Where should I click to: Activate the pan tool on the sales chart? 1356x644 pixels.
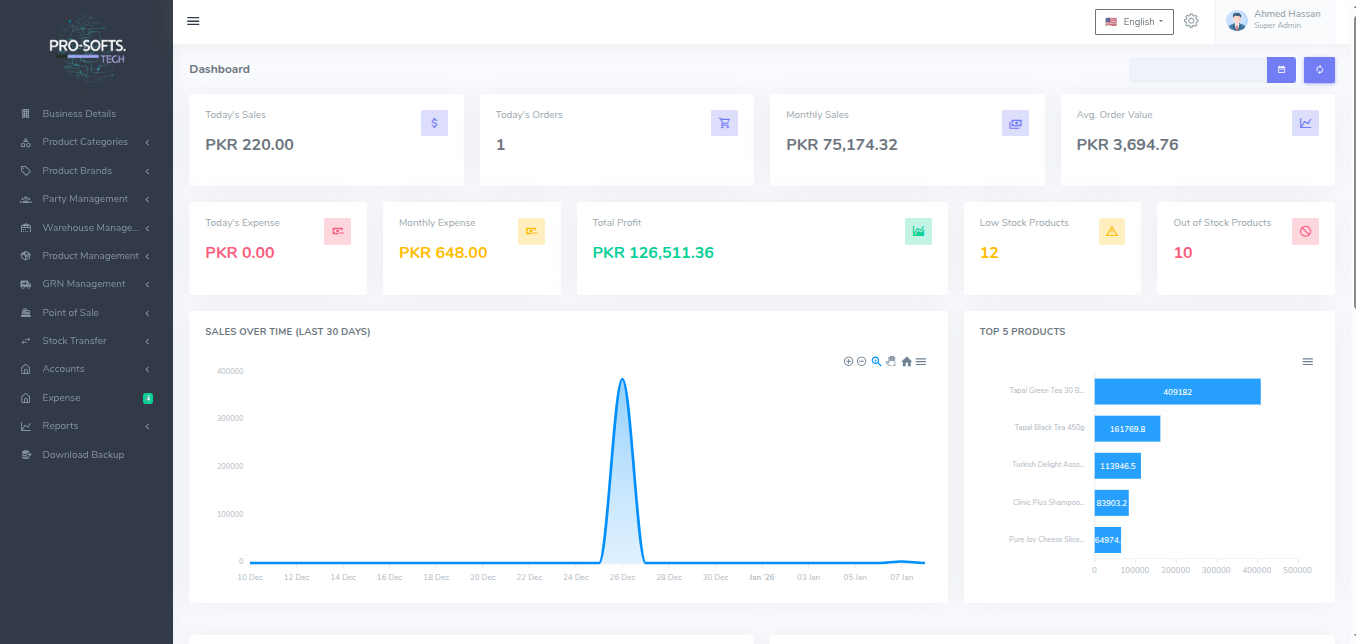[890, 361]
